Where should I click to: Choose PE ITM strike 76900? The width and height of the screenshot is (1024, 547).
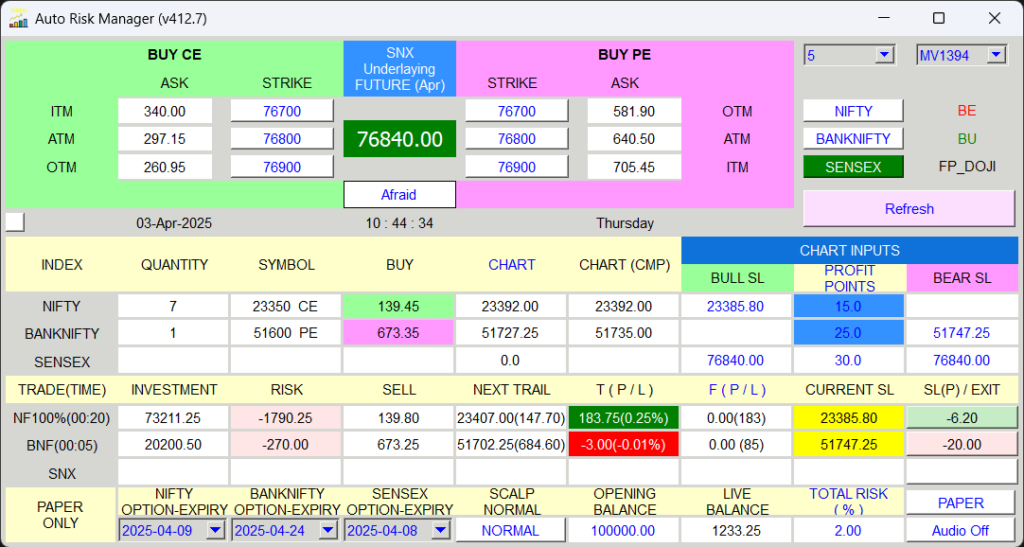[517, 167]
